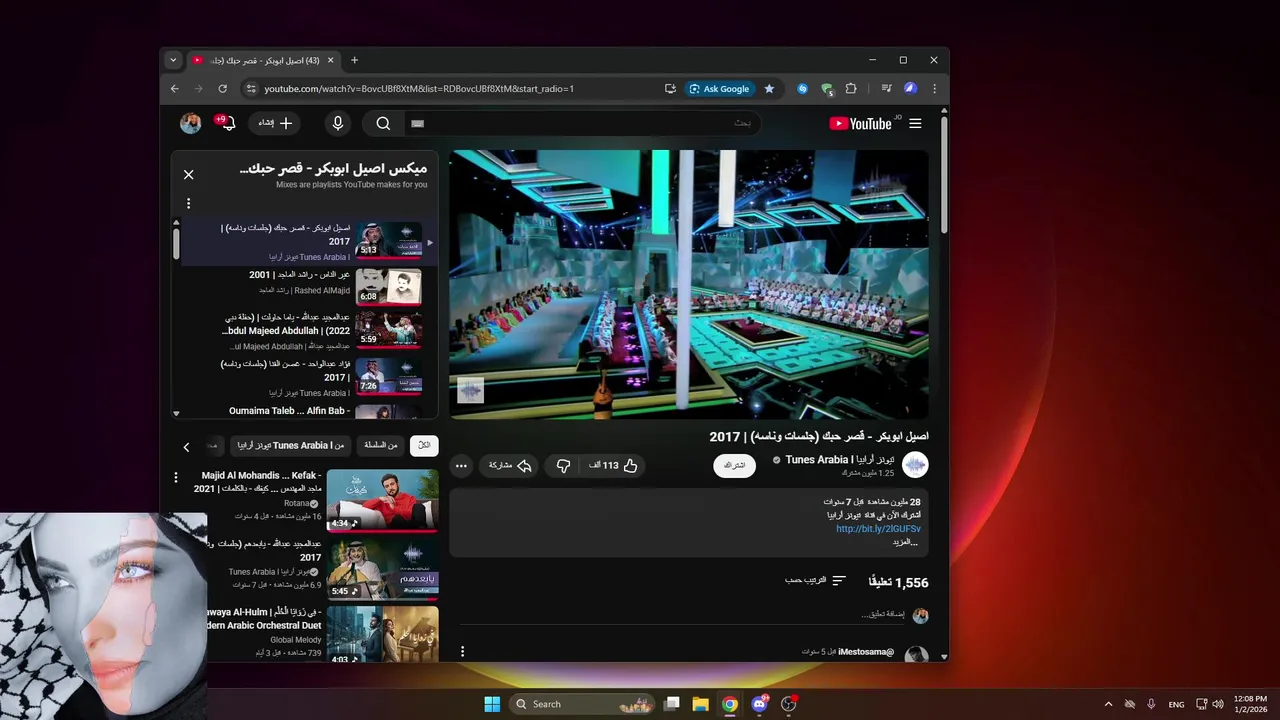Click the Chrome back arrow
Viewport: 1280px width, 720px height.
click(175, 89)
